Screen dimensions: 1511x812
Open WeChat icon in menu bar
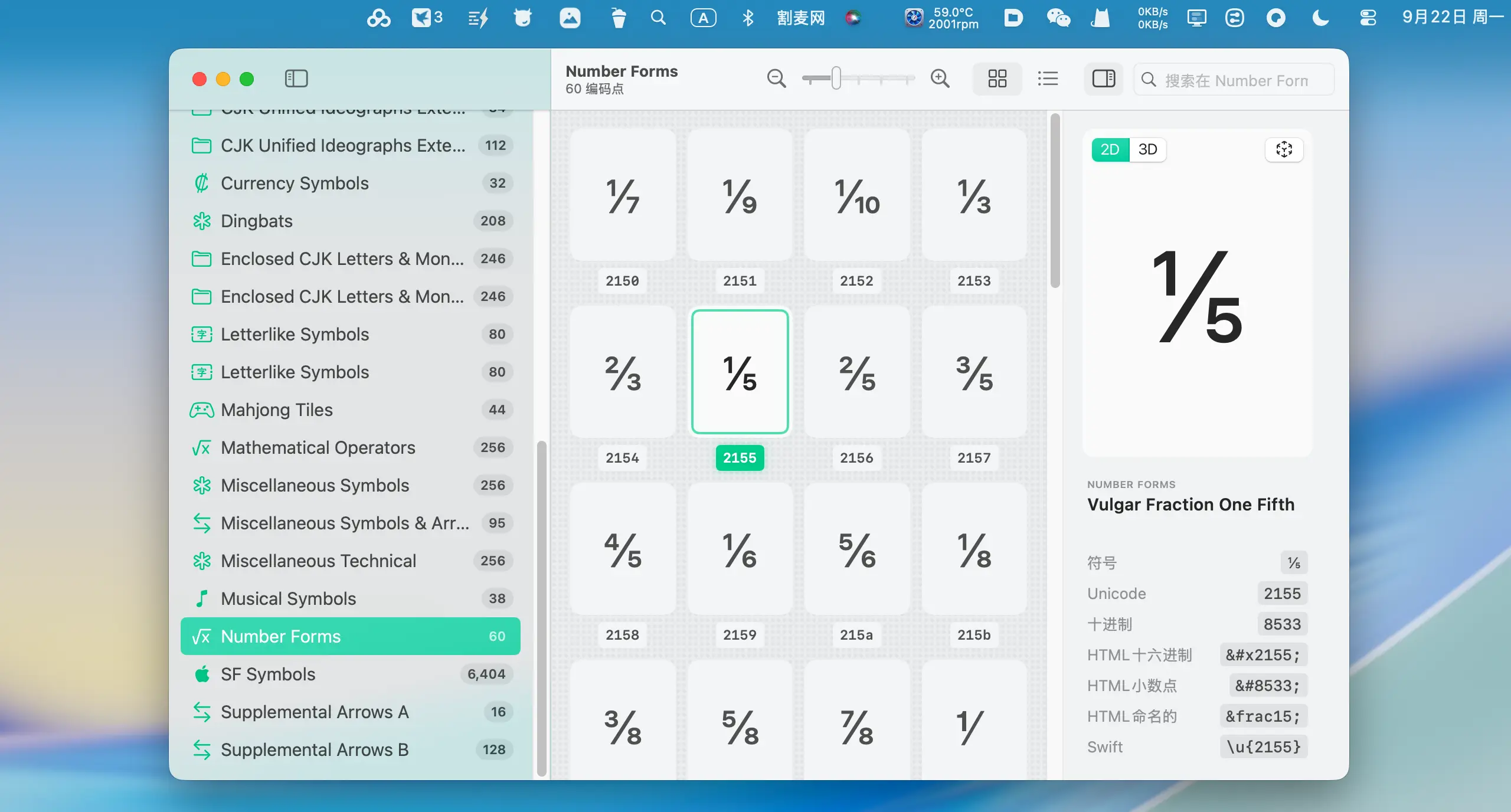click(x=1058, y=18)
